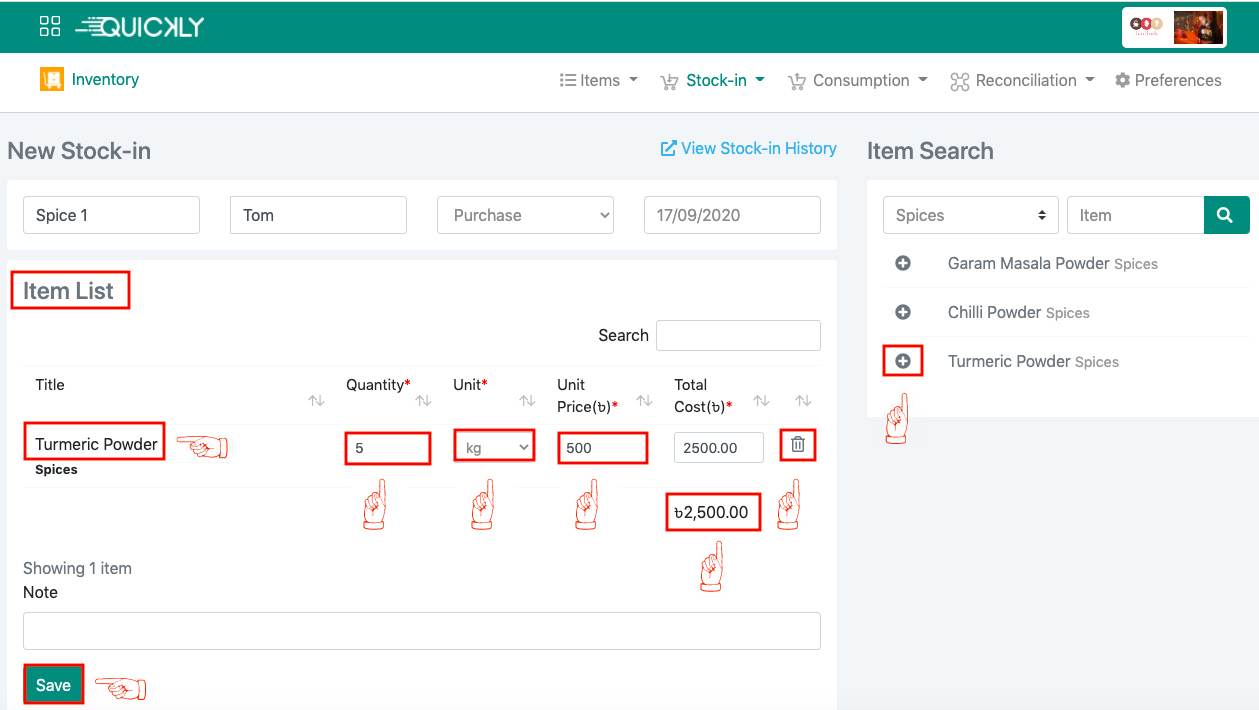This screenshot has height=710, width=1259.
Task: Add Garam Masala Powder with plus icon
Action: [x=902, y=263]
